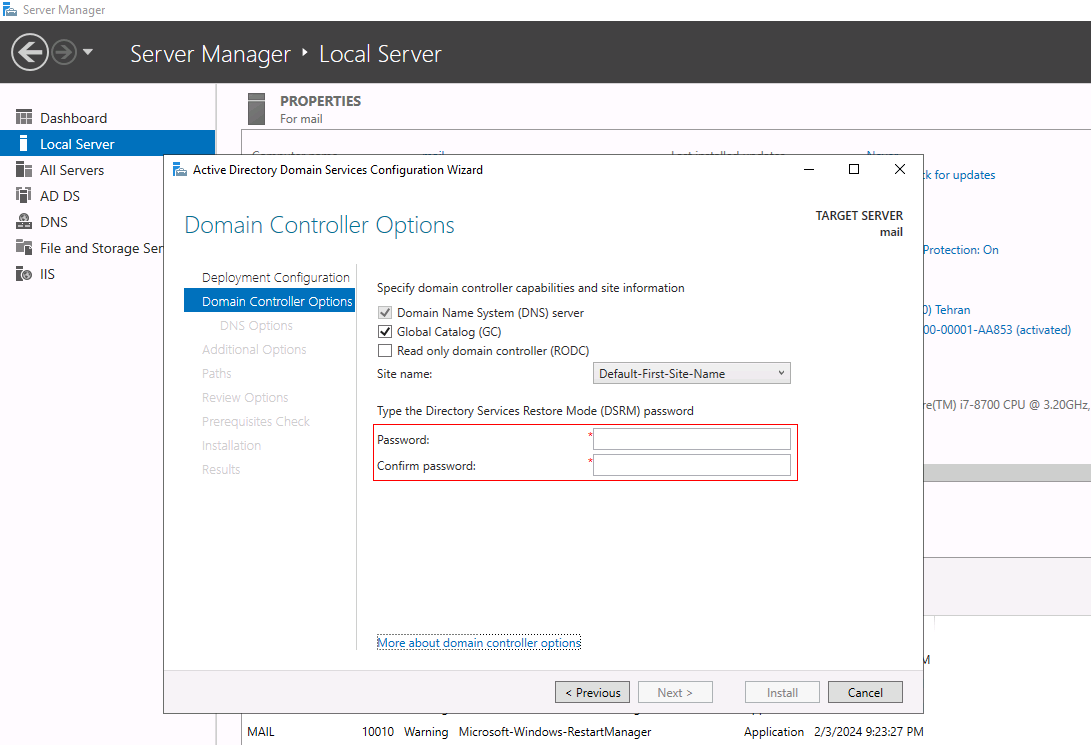The height and width of the screenshot is (745, 1091).
Task: Close the configuration wizard window
Action: (900, 169)
